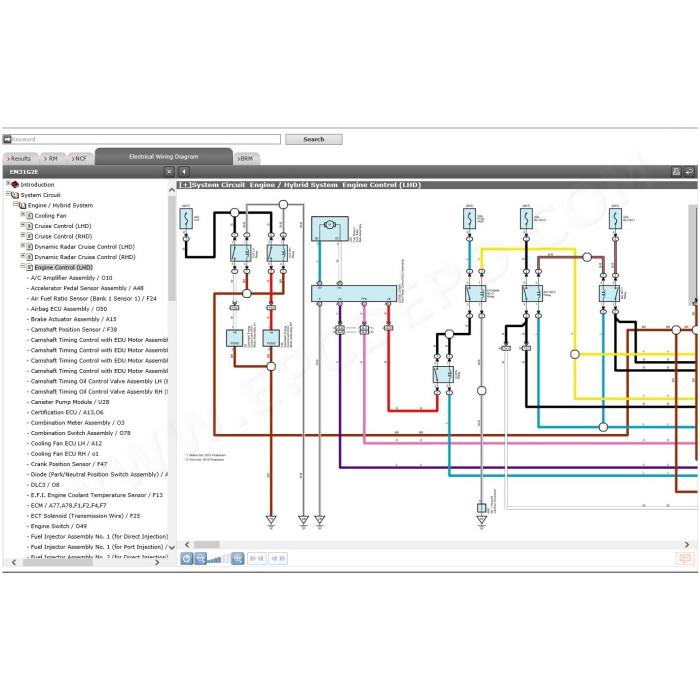The image size is (700, 700).
Task: Click the tree panel scroll-up arrow
Action: coord(172,190)
